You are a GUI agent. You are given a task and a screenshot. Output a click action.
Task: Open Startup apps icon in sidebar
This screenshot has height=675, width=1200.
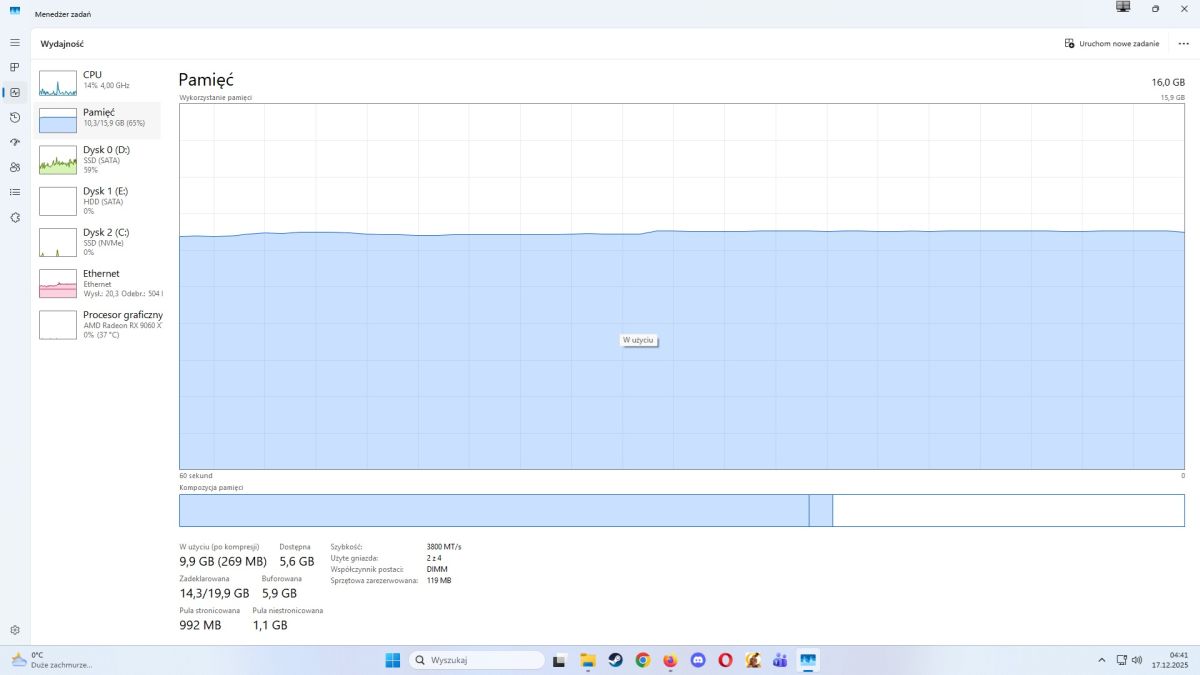coord(15,142)
